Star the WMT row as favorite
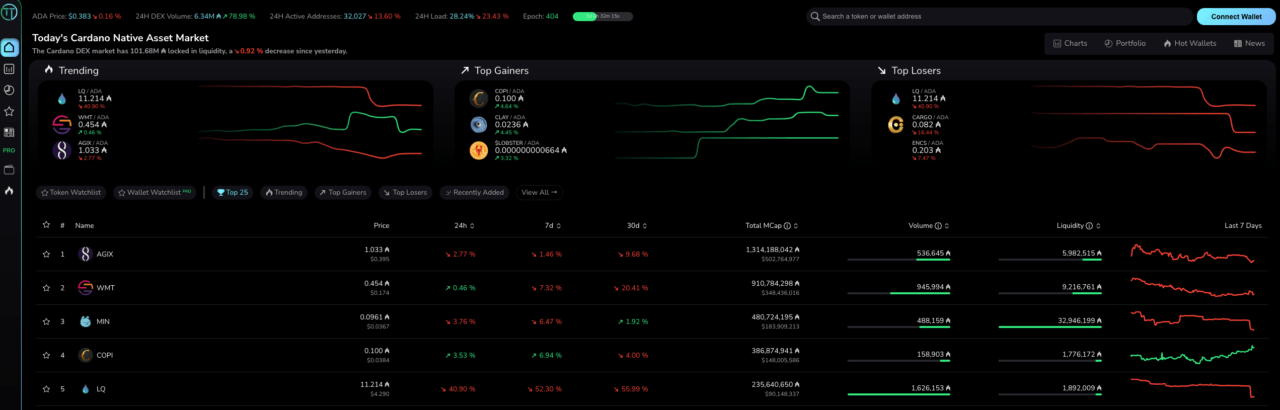The height and width of the screenshot is (410, 1280). pyautogui.click(x=46, y=288)
